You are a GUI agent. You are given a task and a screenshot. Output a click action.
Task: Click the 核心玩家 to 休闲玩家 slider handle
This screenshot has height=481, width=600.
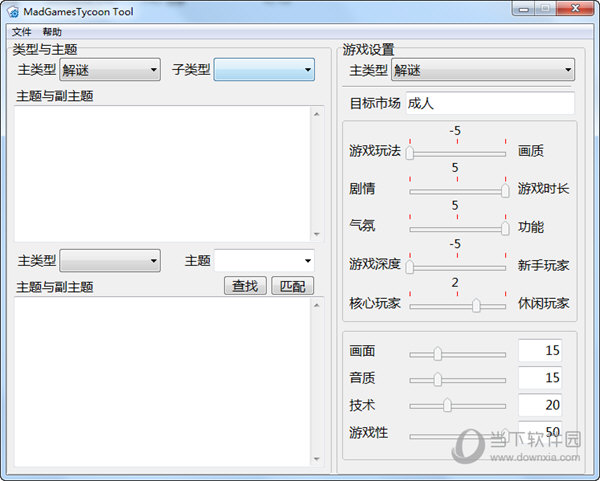click(476, 305)
